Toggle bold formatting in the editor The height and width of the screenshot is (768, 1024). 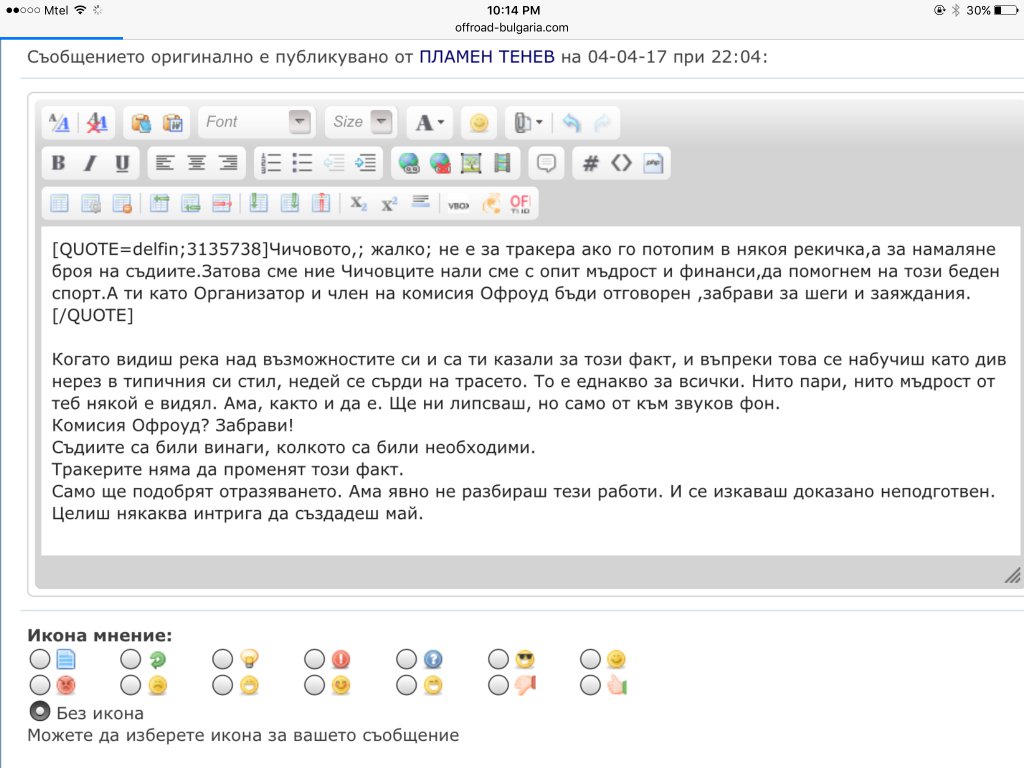click(x=59, y=163)
